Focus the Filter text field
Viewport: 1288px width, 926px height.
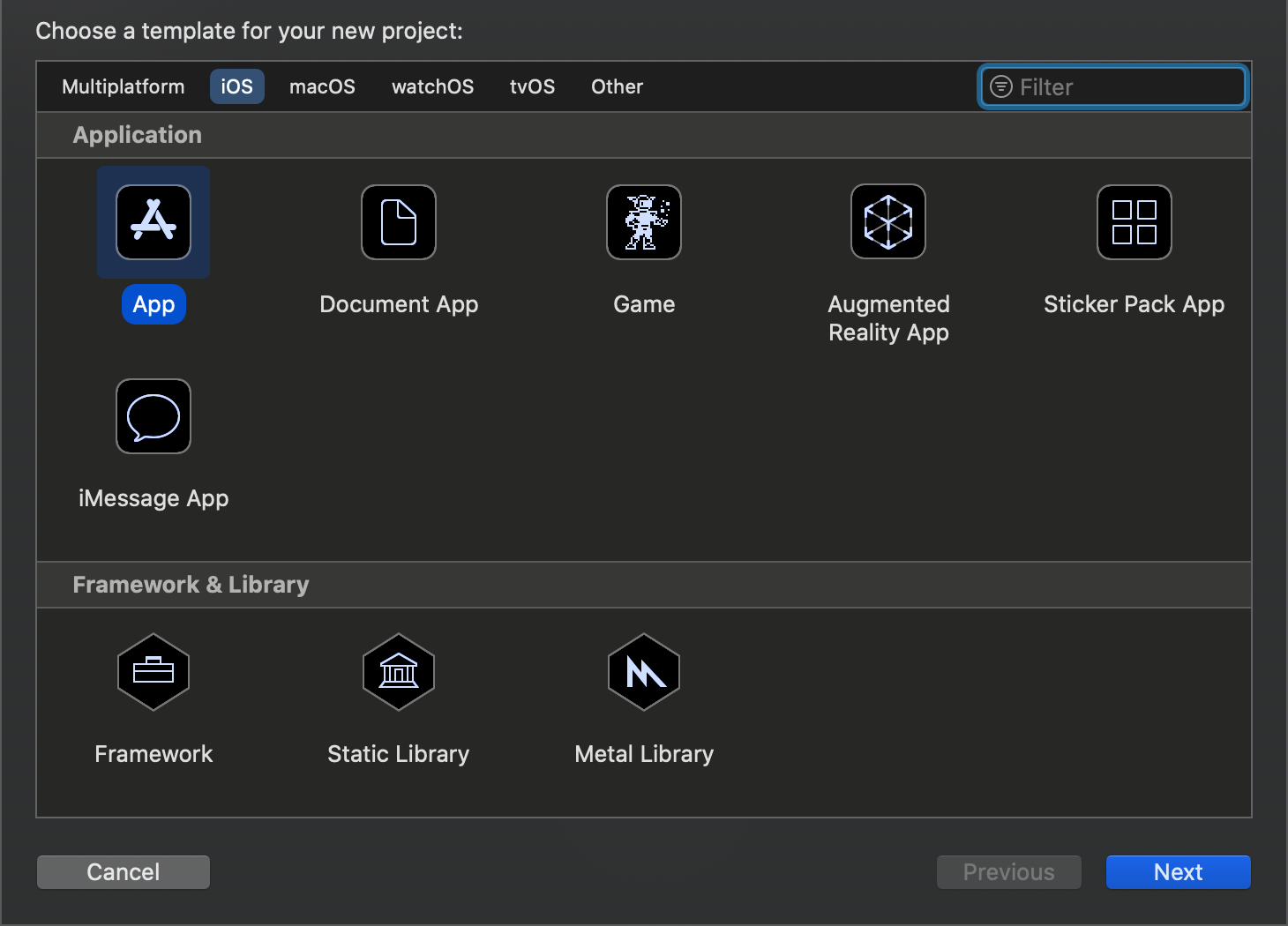coord(1113,86)
